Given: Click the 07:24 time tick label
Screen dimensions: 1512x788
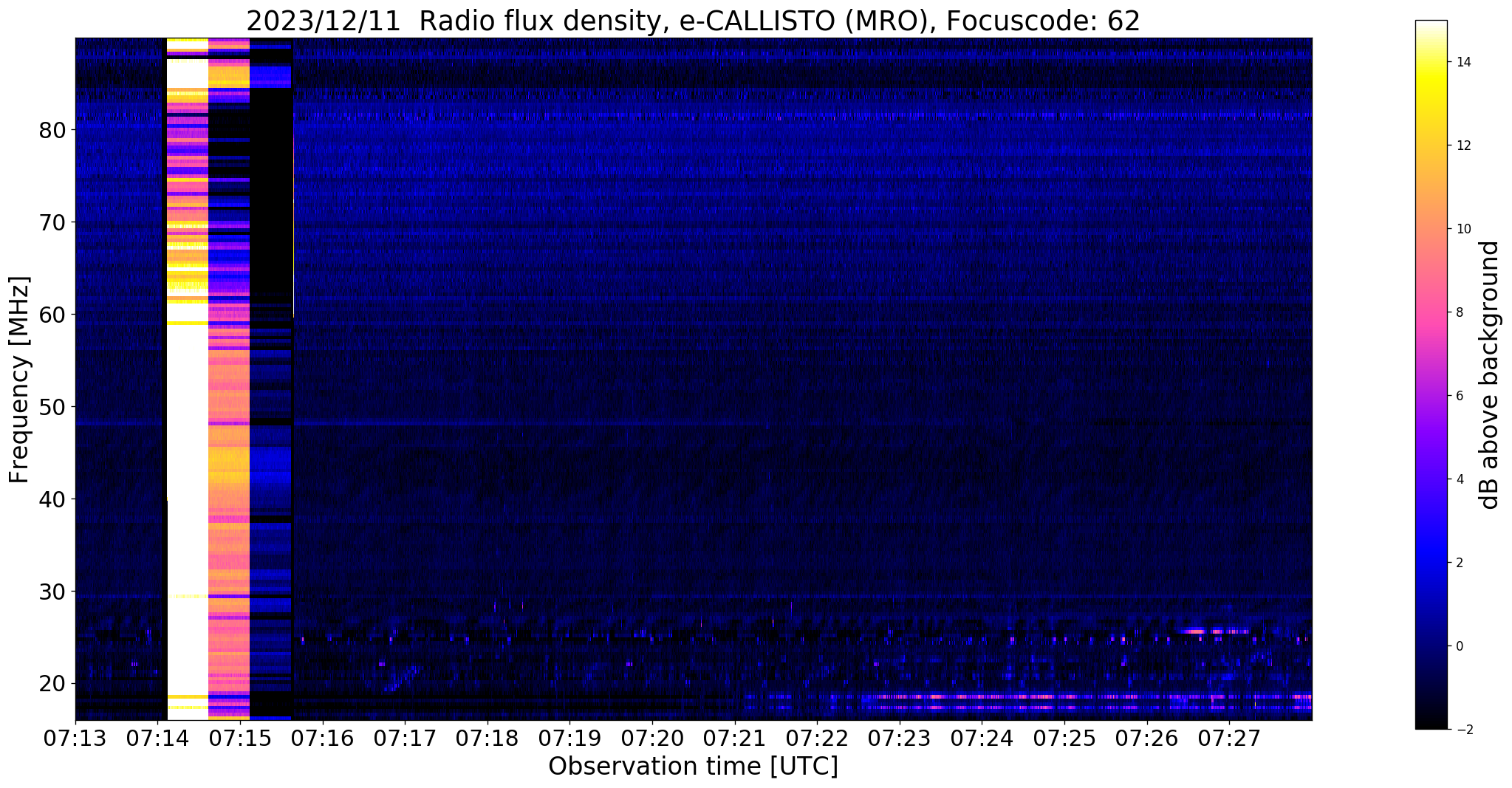Looking at the screenshot, I should [x=982, y=739].
